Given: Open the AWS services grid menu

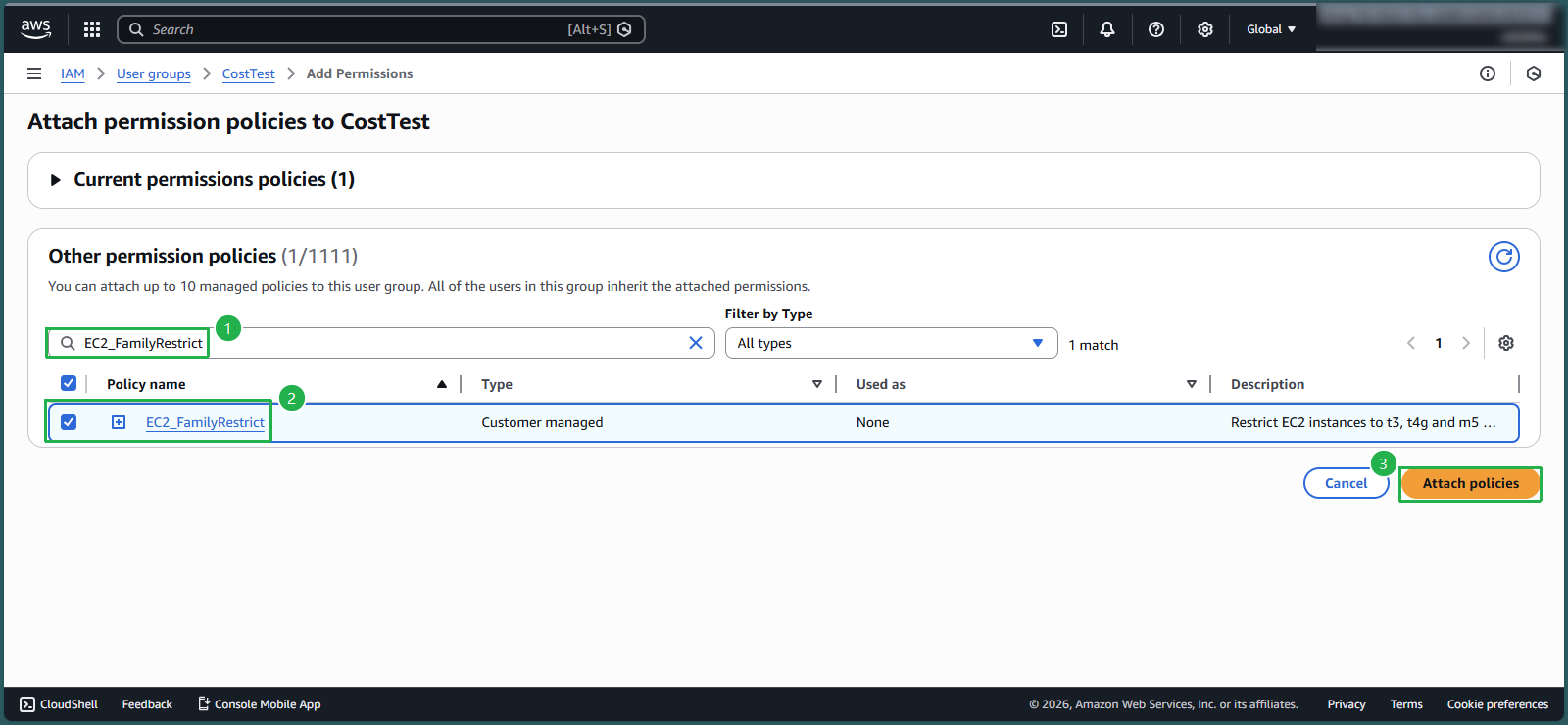Looking at the screenshot, I should [x=92, y=29].
